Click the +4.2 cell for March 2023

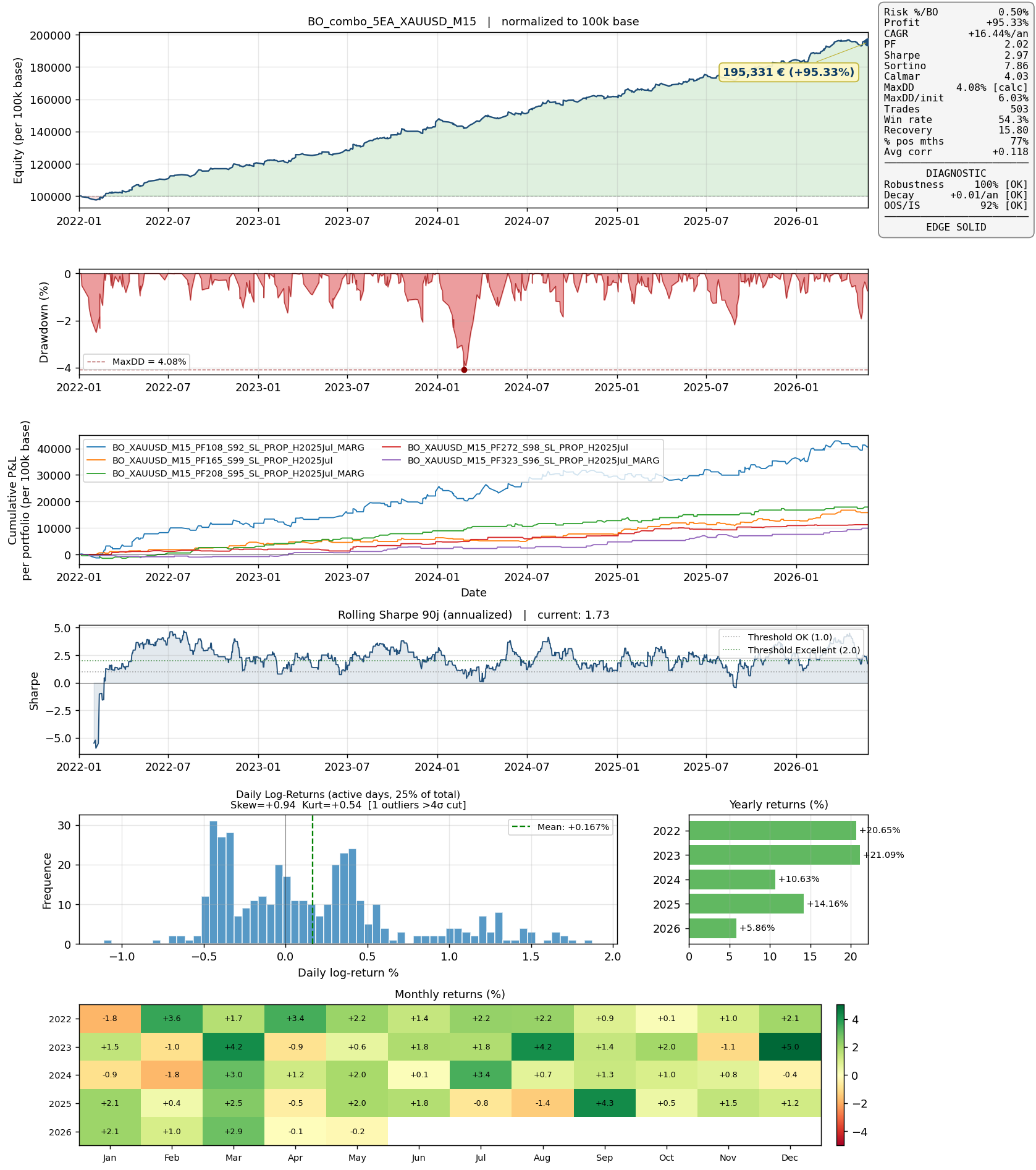click(x=234, y=1047)
